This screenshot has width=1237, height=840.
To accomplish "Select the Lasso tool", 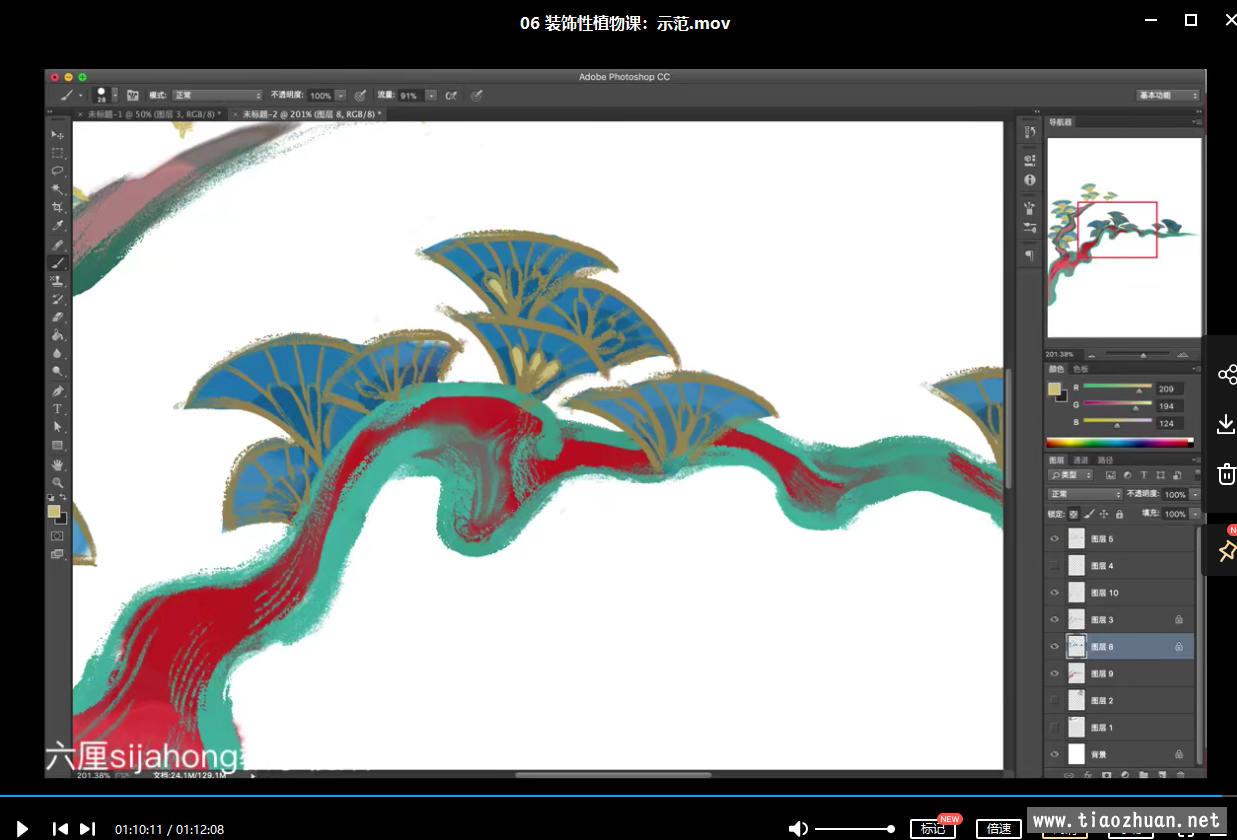I will pyautogui.click(x=58, y=171).
